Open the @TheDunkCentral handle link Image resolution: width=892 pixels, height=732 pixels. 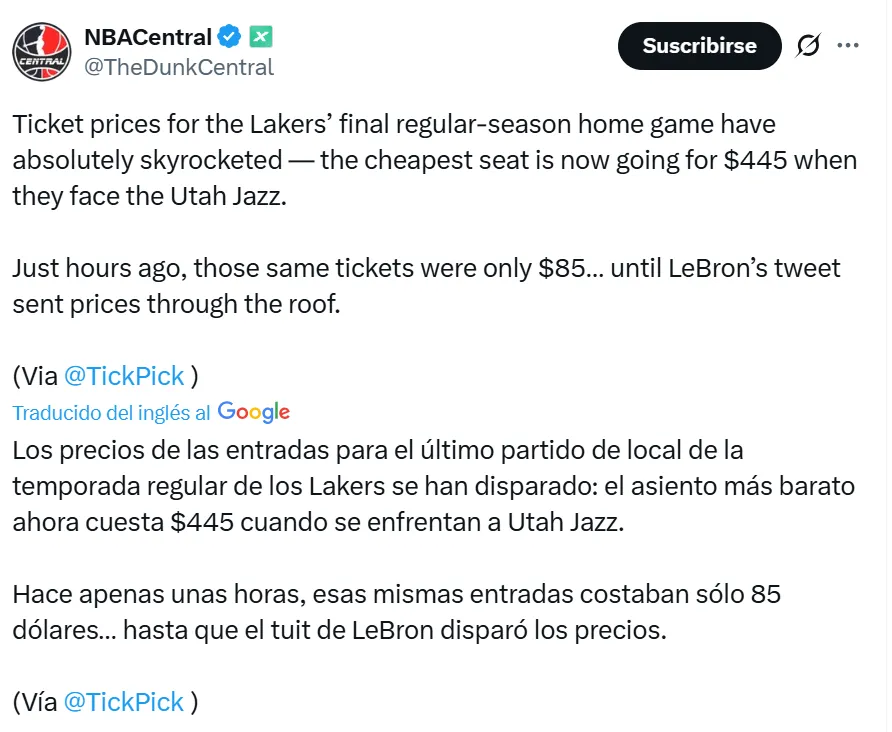(x=178, y=67)
